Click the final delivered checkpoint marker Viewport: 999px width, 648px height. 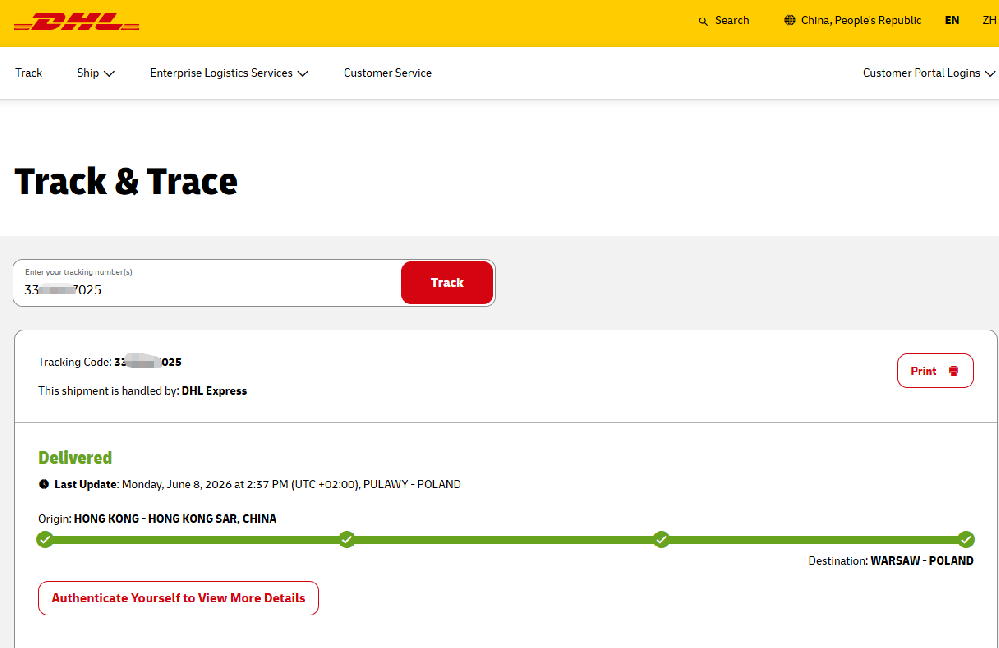click(x=966, y=540)
